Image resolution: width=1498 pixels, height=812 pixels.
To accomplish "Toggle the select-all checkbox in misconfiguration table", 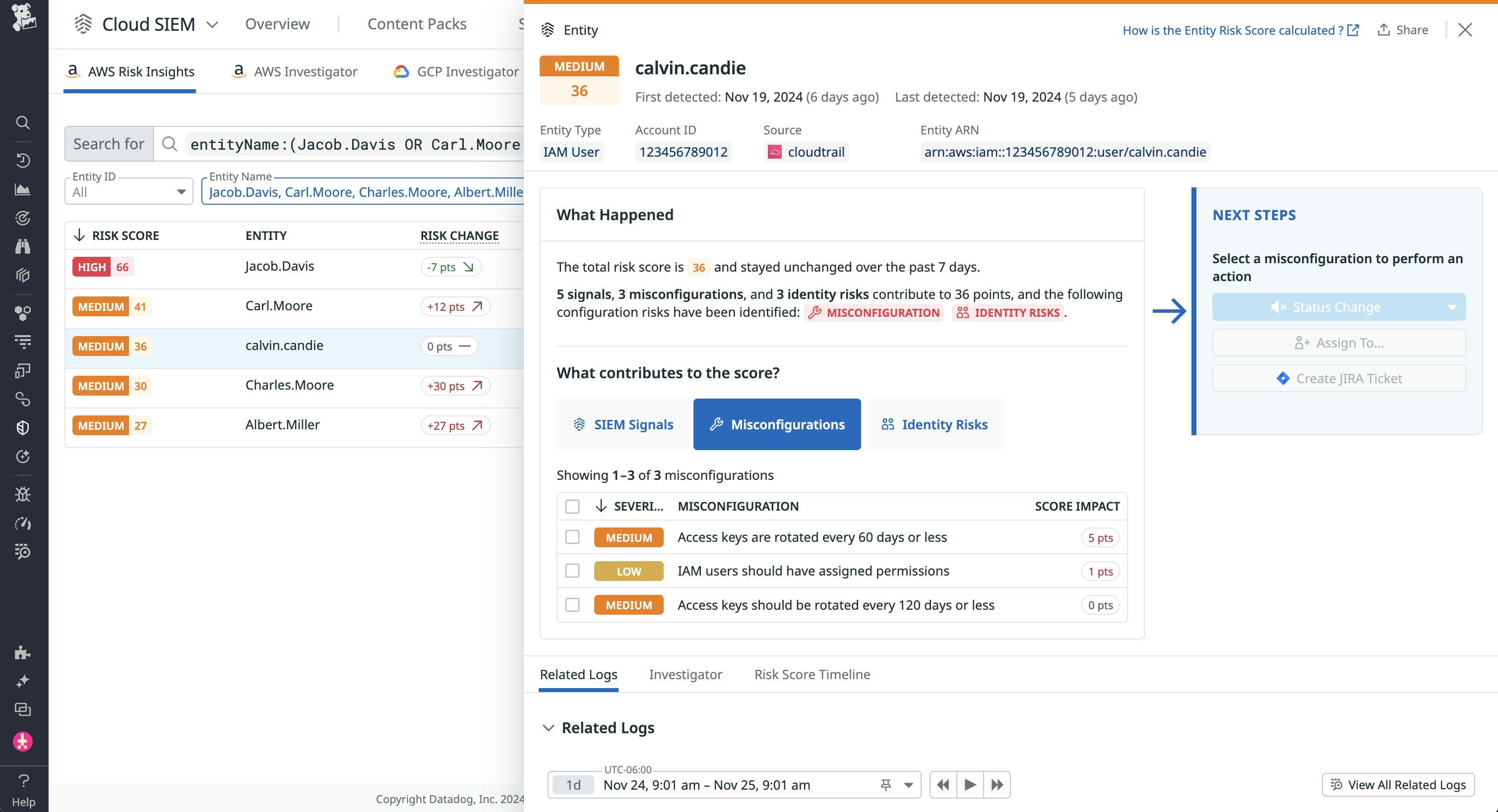I will pyautogui.click(x=572, y=506).
